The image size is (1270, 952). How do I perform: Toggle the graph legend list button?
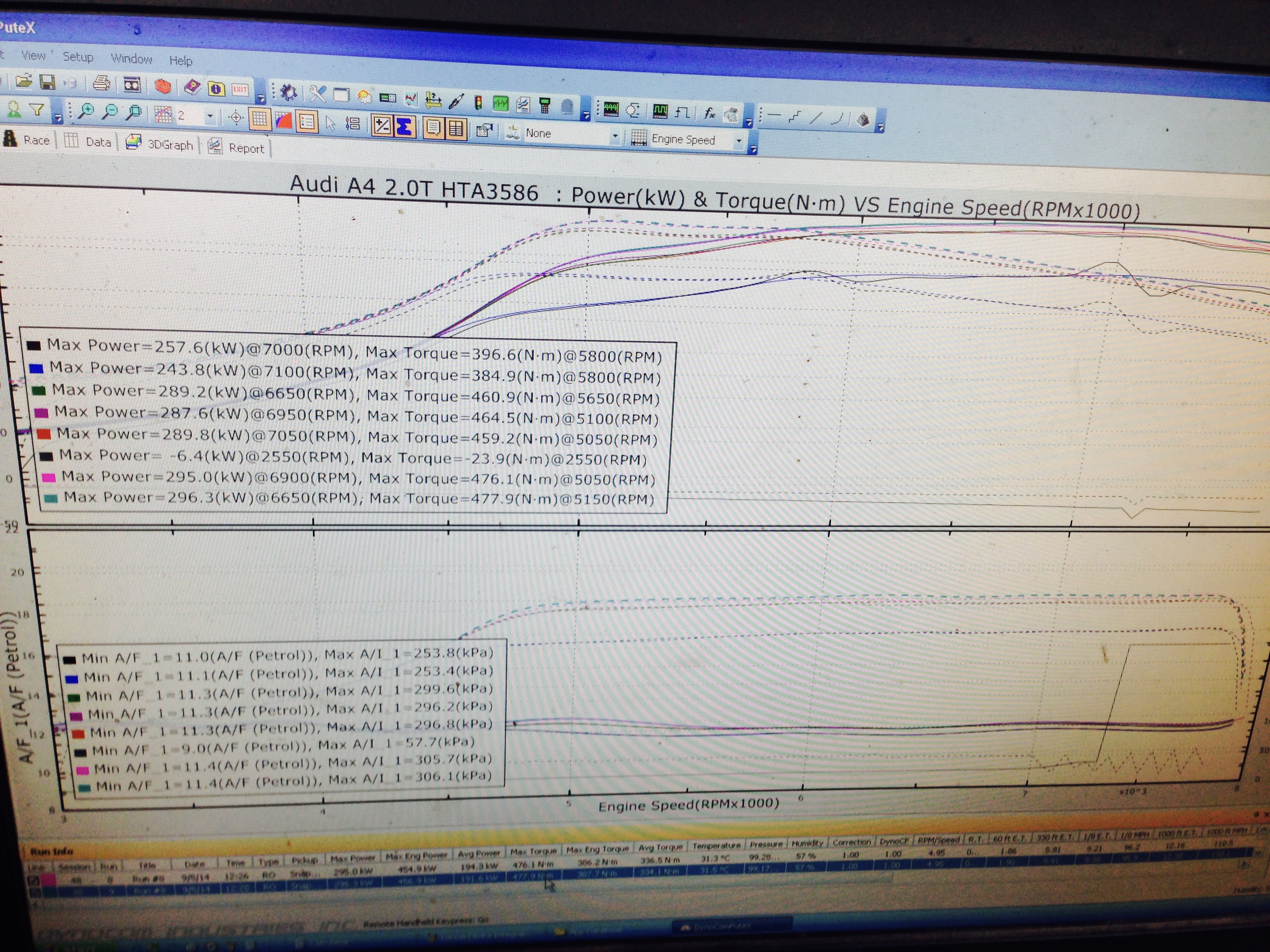click(x=307, y=122)
